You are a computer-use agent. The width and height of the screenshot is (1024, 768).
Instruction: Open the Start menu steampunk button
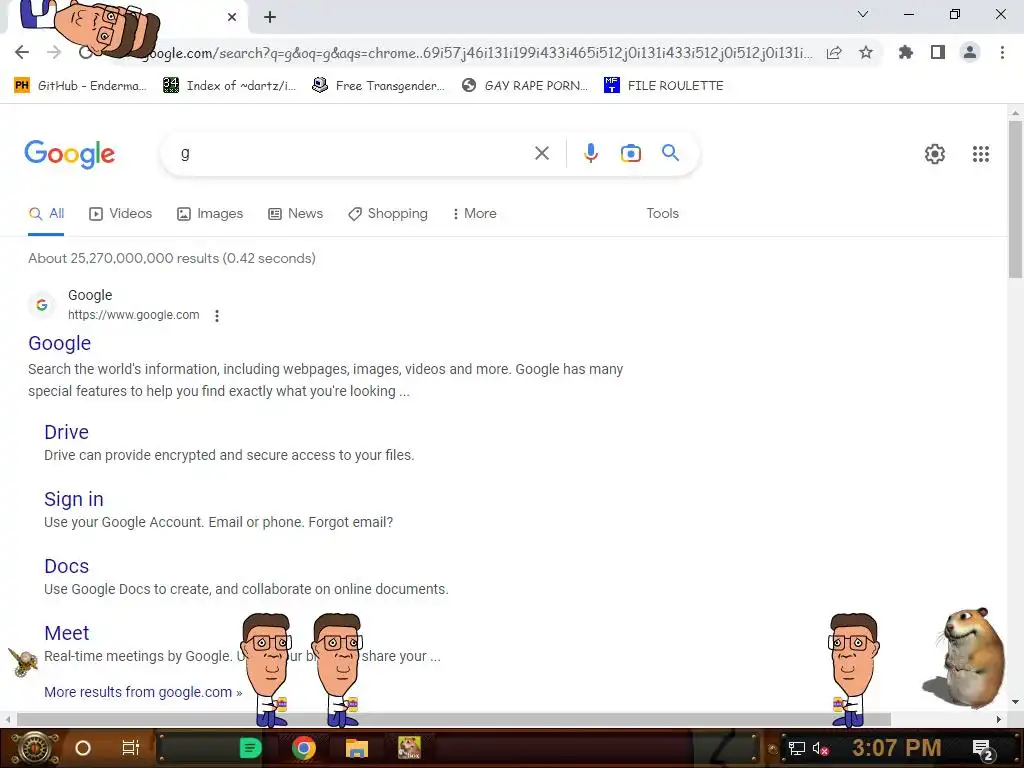(34, 748)
